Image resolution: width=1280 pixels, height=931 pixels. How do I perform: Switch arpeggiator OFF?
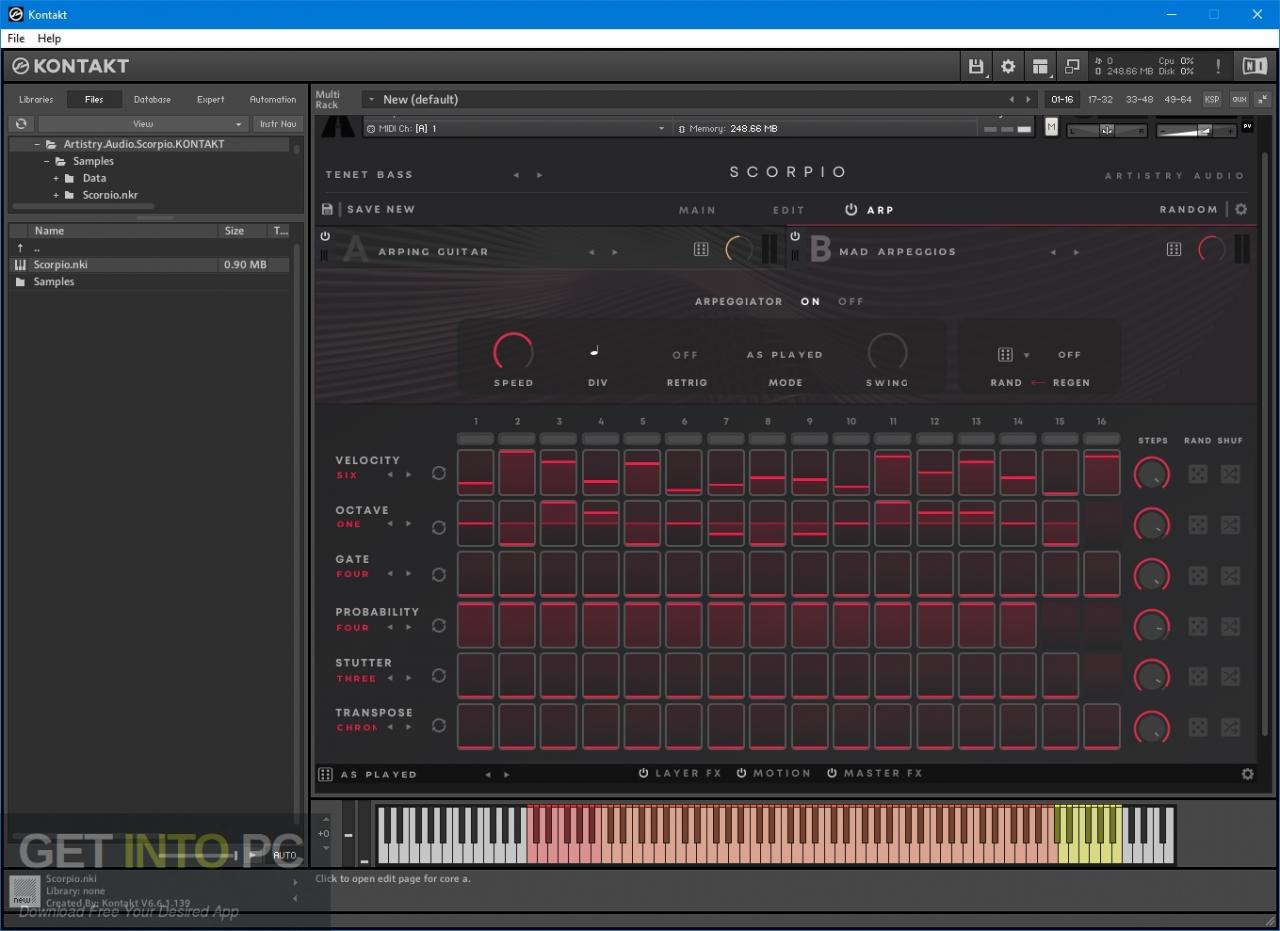click(x=851, y=301)
